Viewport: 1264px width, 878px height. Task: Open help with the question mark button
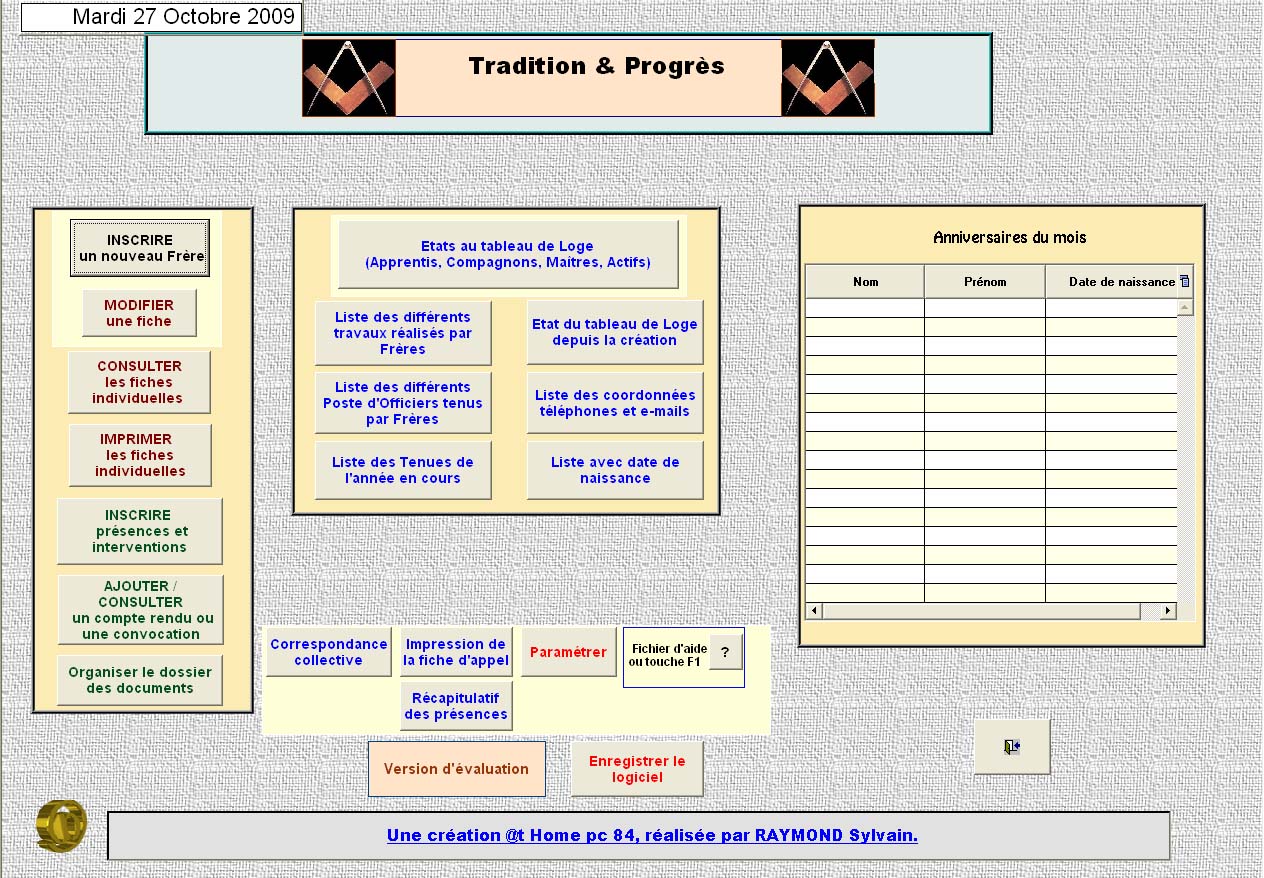[x=725, y=651]
